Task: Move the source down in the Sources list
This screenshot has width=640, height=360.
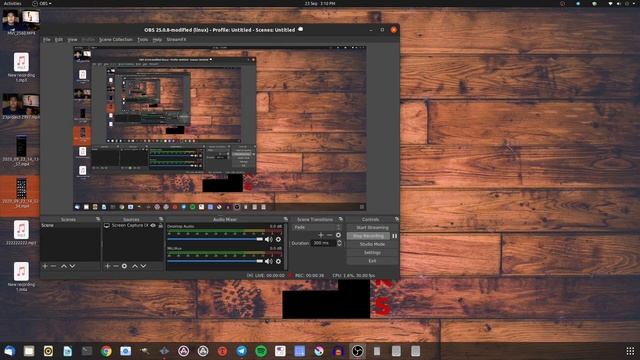Action: [143, 266]
